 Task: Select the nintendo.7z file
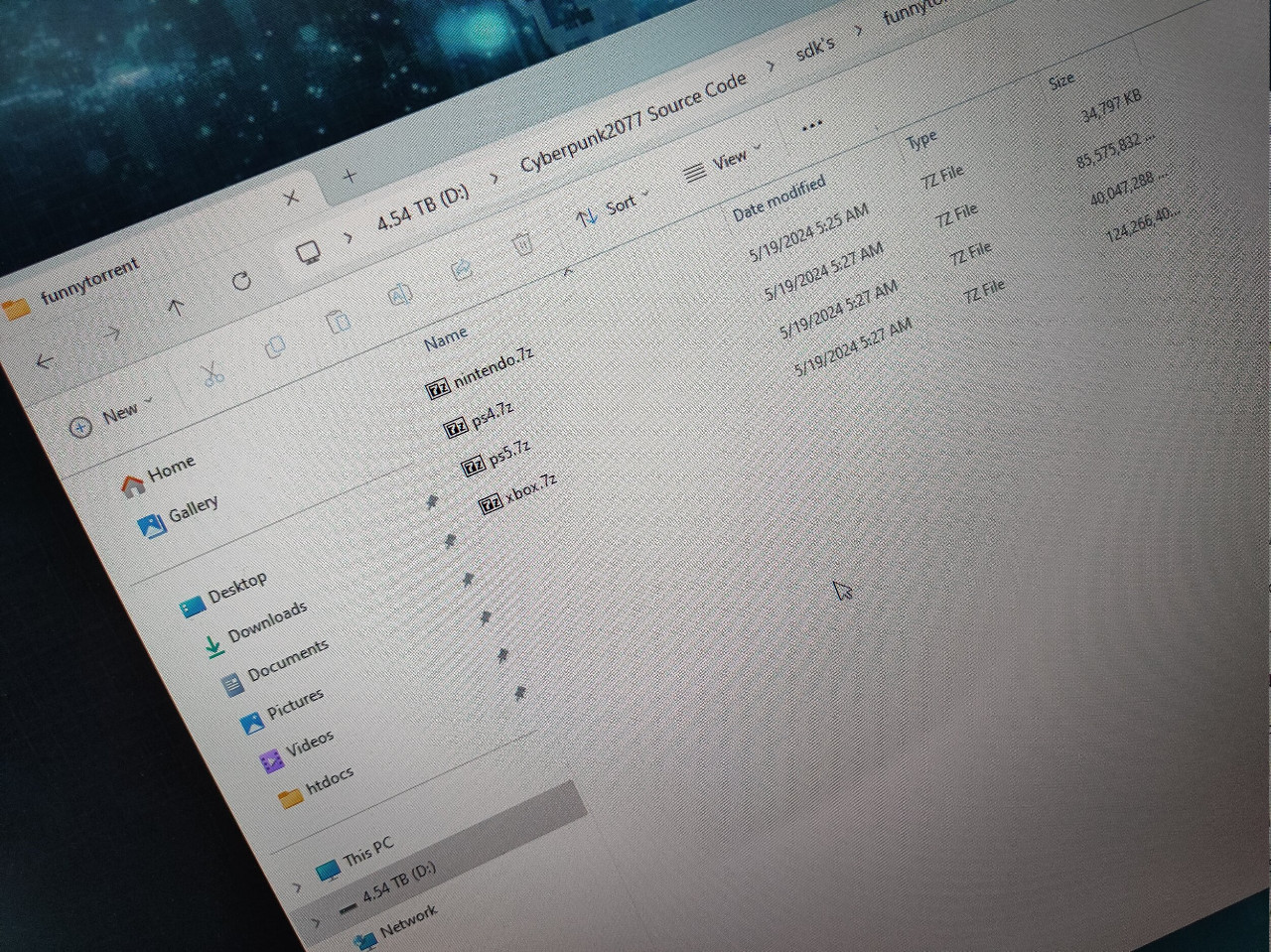[481, 372]
